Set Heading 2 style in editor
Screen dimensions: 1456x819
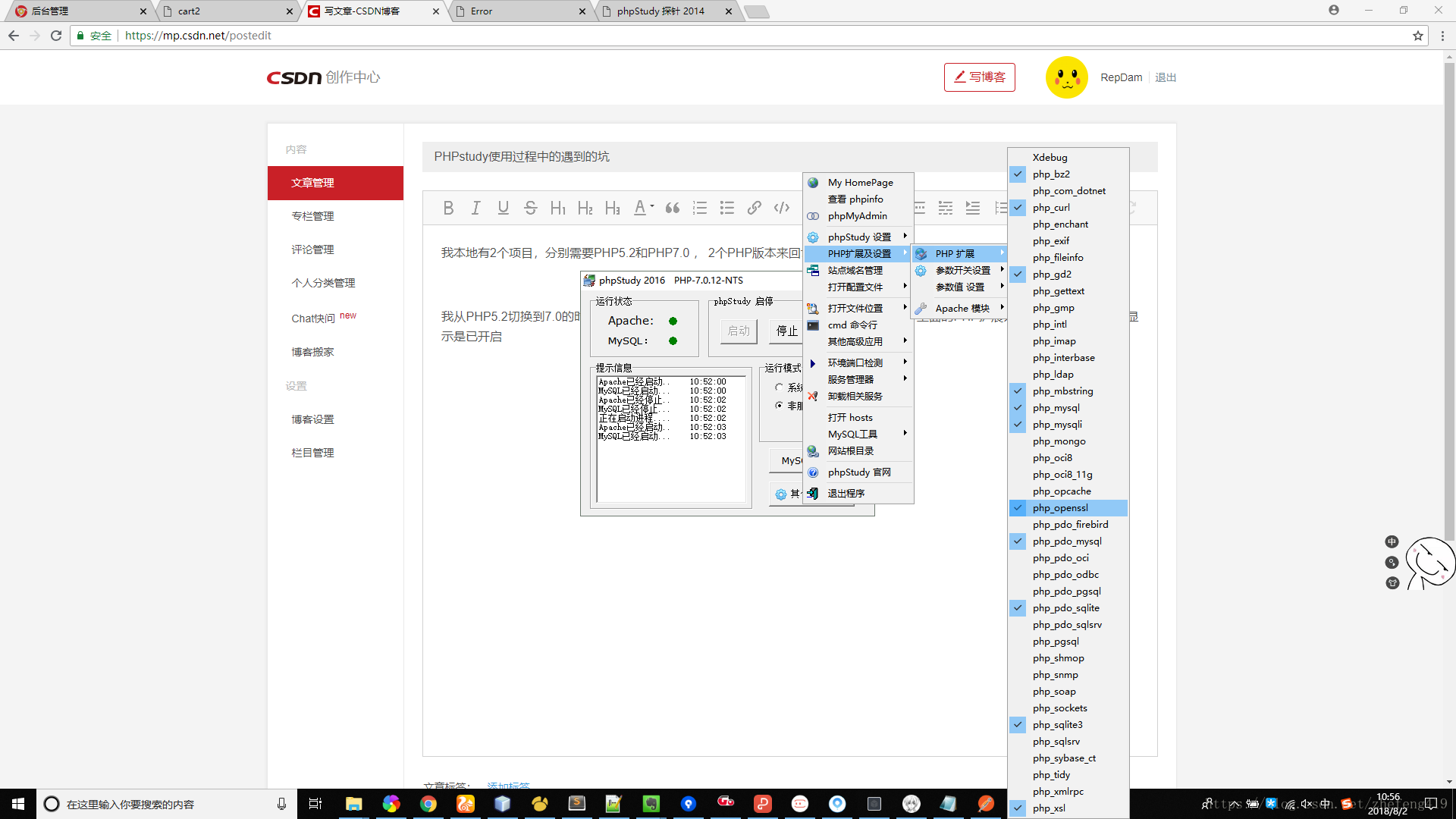point(585,208)
